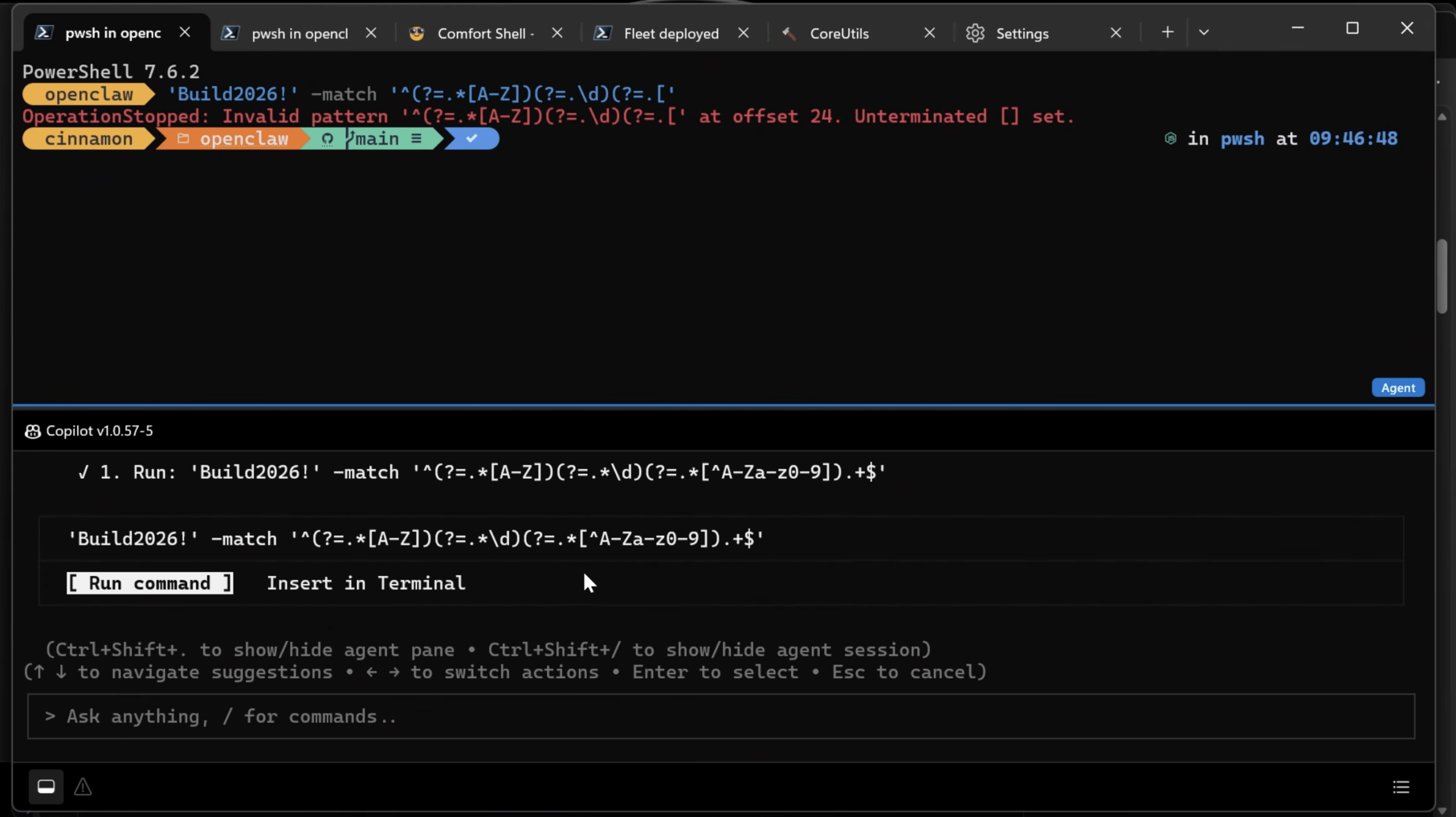Image resolution: width=1456 pixels, height=817 pixels.
Task: Click the 'openclaw' label on first command line
Action: (x=89, y=94)
